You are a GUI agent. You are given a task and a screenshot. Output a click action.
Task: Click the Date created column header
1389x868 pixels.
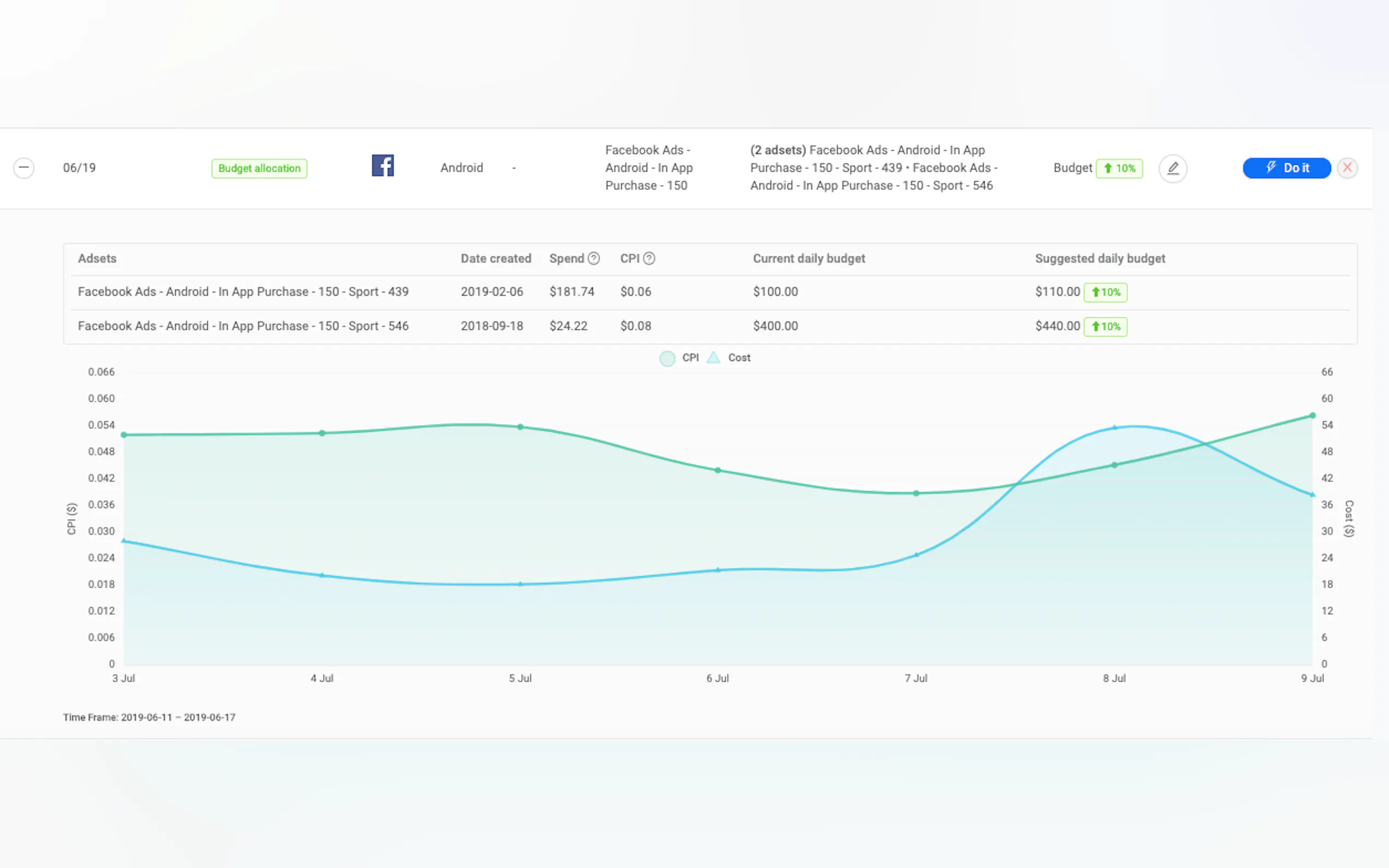[x=495, y=259]
